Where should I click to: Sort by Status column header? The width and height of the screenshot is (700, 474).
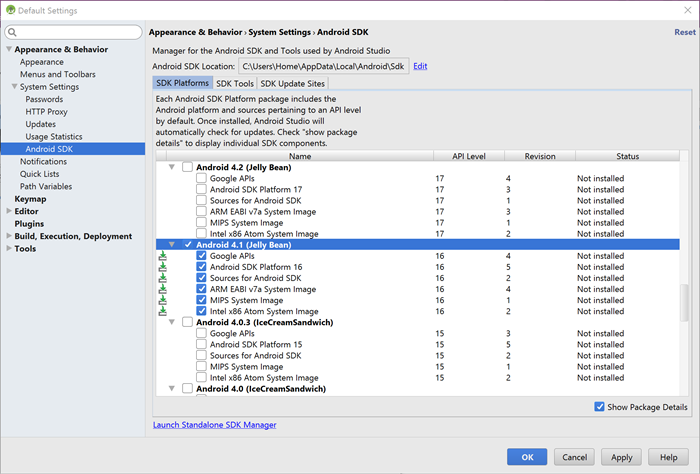tap(627, 156)
